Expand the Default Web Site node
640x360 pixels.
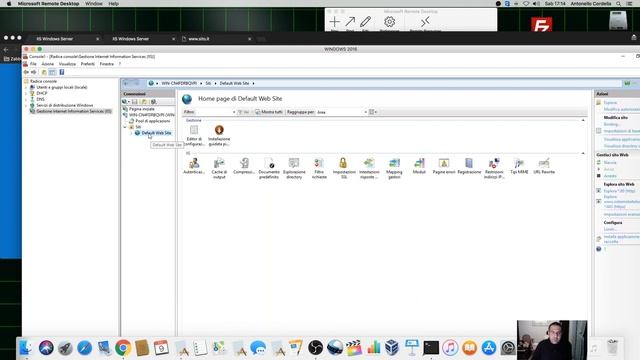131,133
